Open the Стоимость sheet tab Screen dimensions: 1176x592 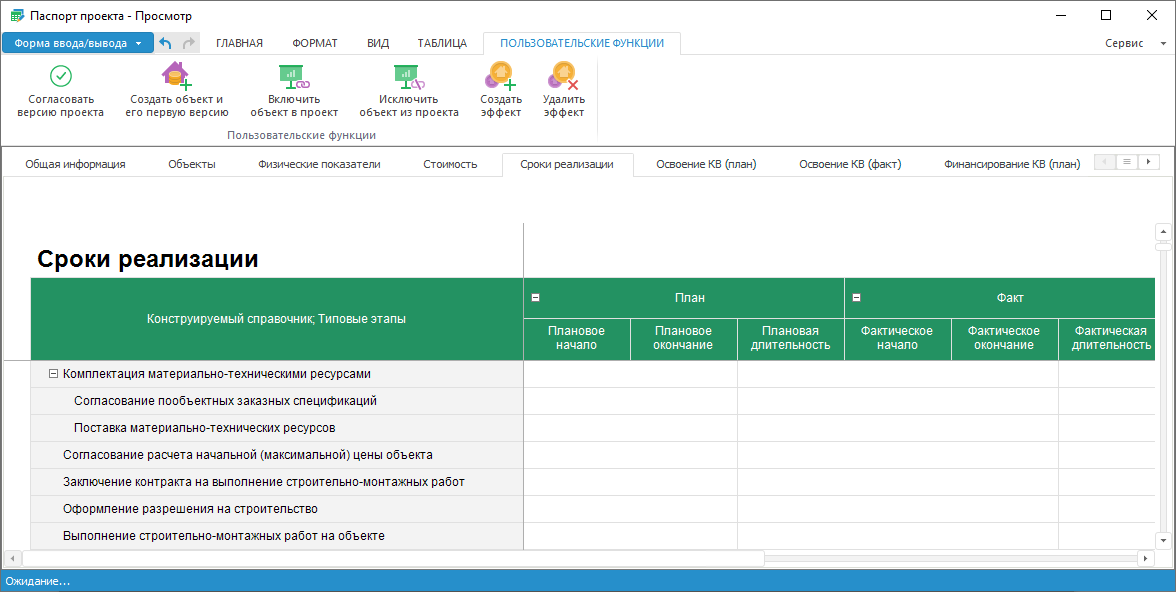point(450,164)
